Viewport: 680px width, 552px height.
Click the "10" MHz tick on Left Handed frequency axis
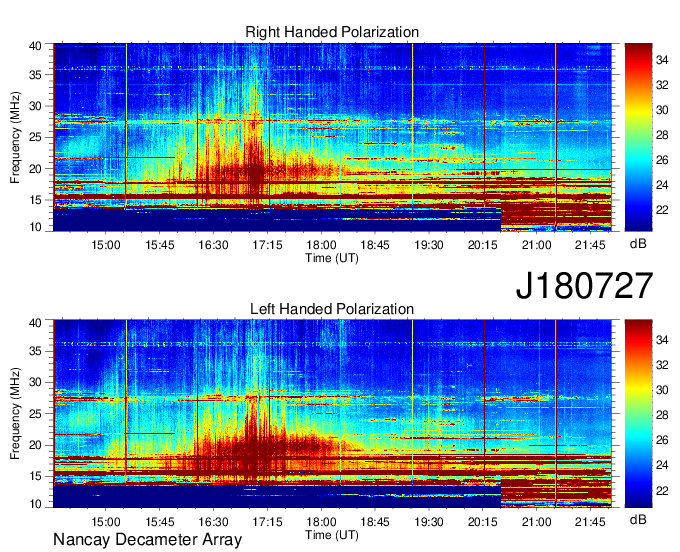pyautogui.click(x=35, y=504)
